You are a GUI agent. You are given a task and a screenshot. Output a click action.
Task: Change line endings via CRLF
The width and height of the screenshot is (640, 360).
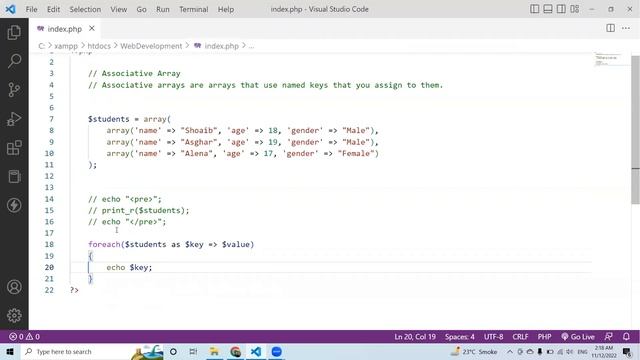pyautogui.click(x=520, y=337)
